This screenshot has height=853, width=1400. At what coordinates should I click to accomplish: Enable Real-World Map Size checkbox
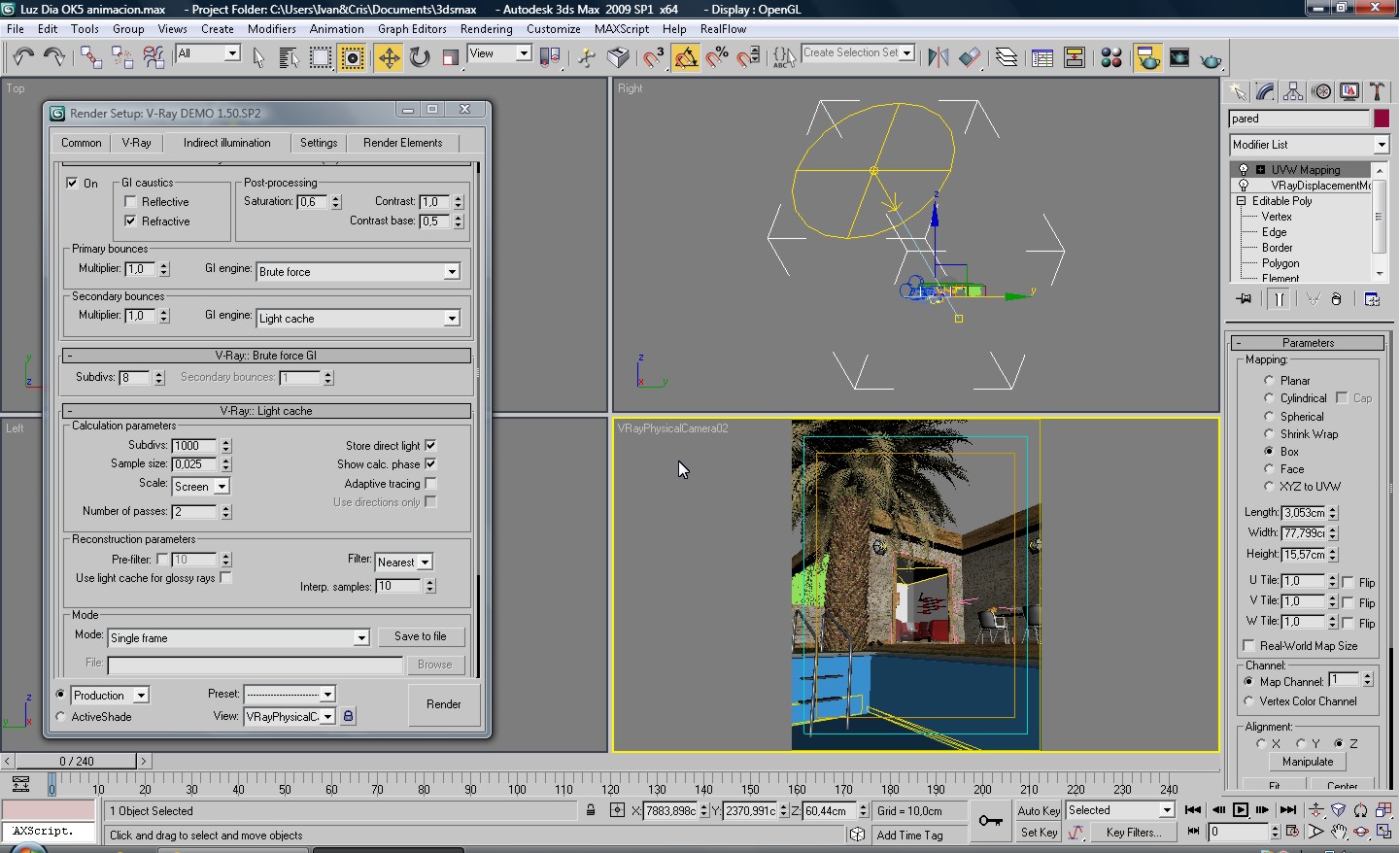(1248, 646)
